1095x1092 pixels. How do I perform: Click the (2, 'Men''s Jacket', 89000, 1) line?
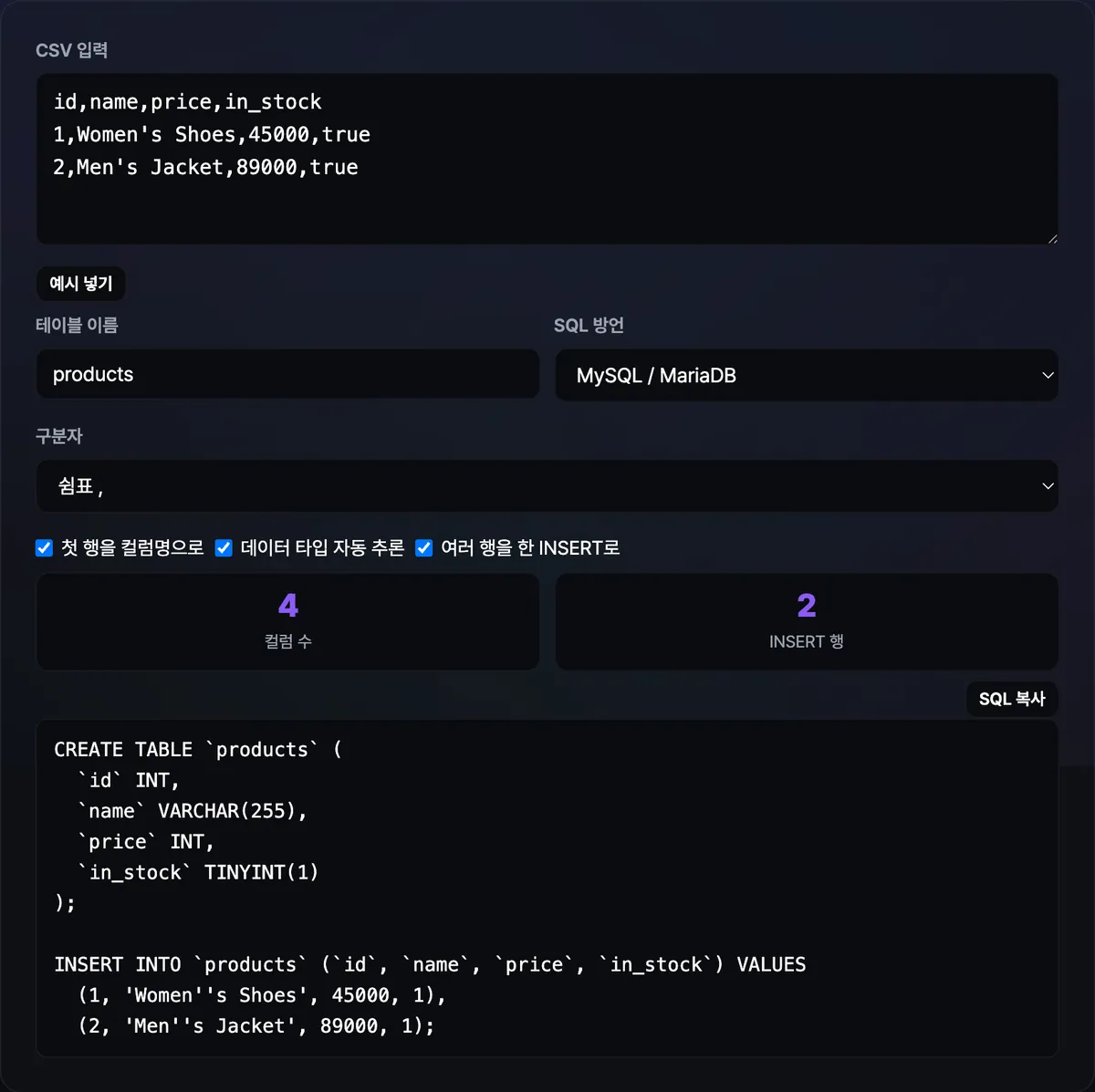[x=256, y=1026]
